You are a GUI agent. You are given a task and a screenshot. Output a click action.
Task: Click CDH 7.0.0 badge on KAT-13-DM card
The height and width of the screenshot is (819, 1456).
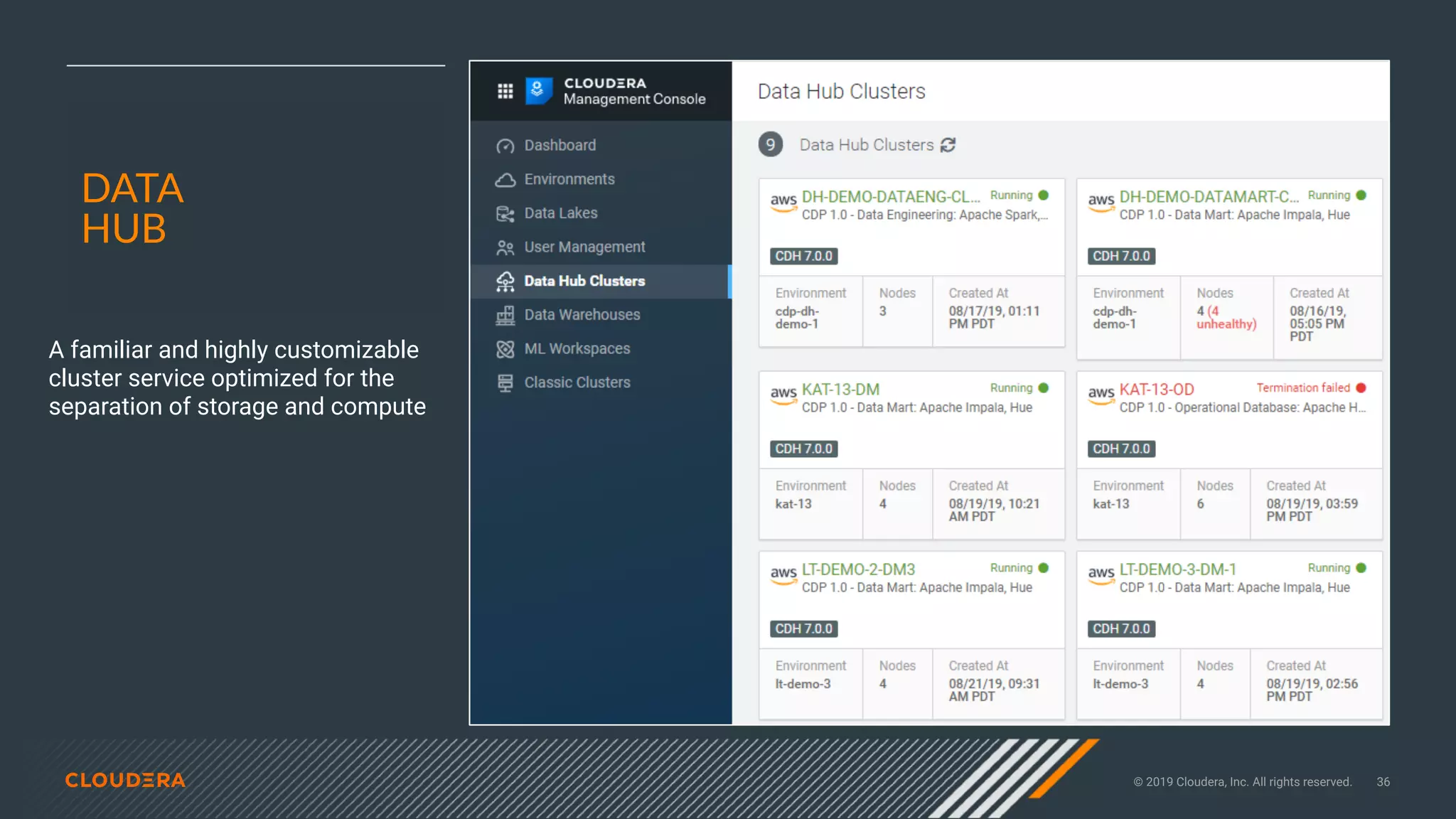click(x=804, y=449)
